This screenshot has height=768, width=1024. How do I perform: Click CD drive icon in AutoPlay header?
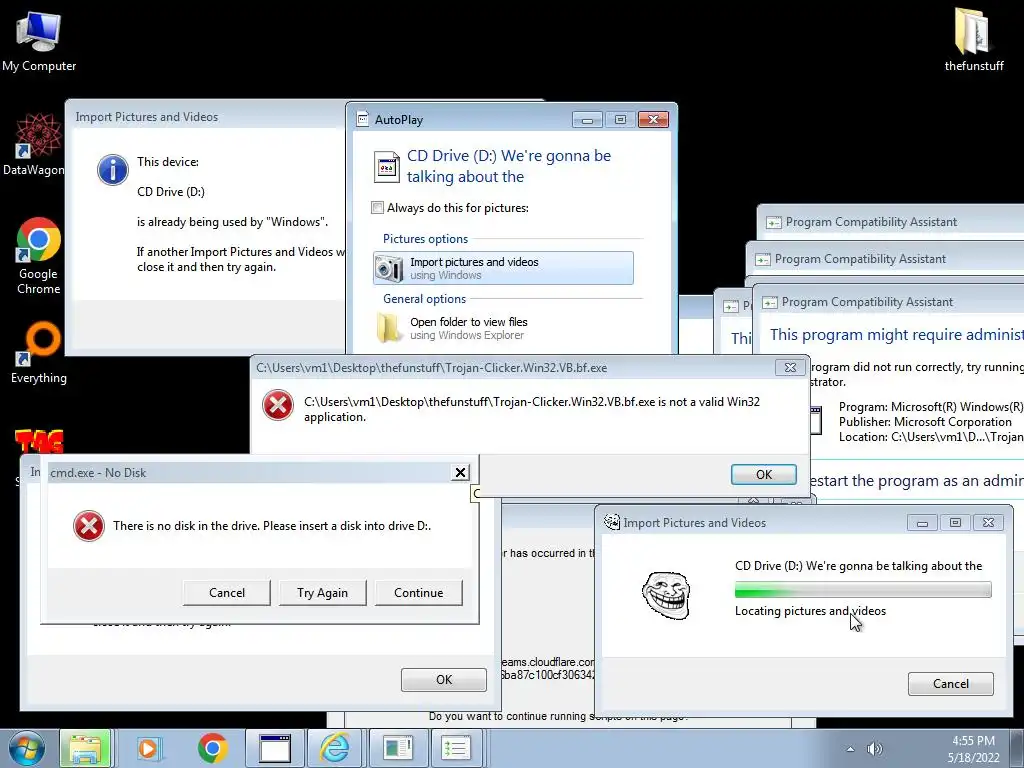click(x=387, y=167)
